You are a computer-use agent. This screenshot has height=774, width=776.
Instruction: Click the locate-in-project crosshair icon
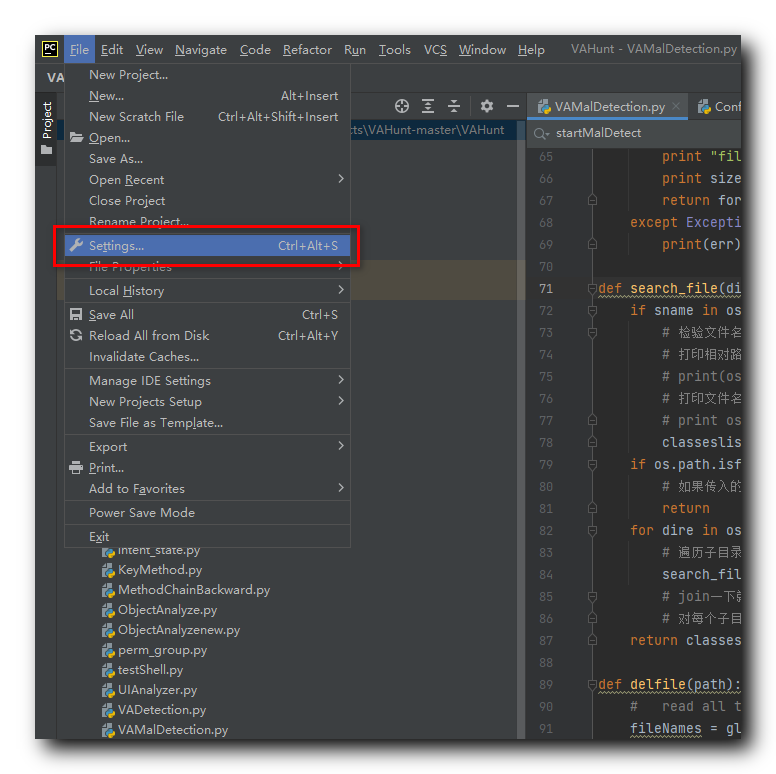point(402,106)
